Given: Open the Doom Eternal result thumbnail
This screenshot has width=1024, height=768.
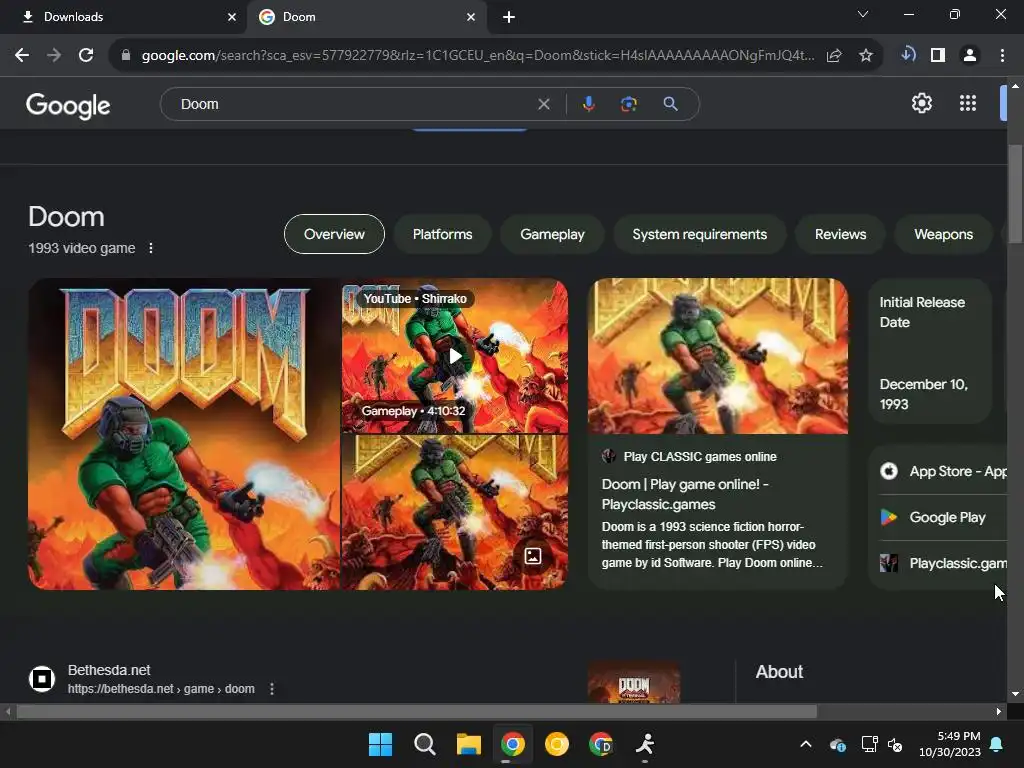Looking at the screenshot, I should click(x=633, y=683).
